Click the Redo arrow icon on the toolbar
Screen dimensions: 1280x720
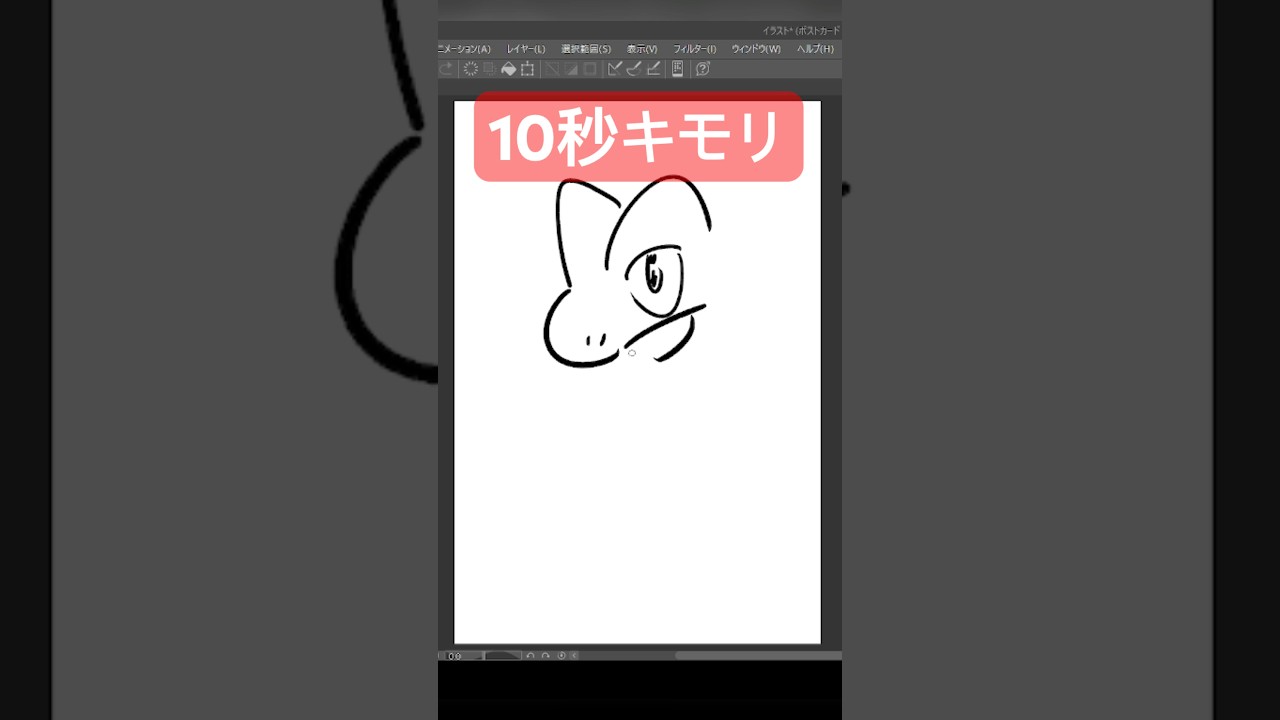coord(445,69)
